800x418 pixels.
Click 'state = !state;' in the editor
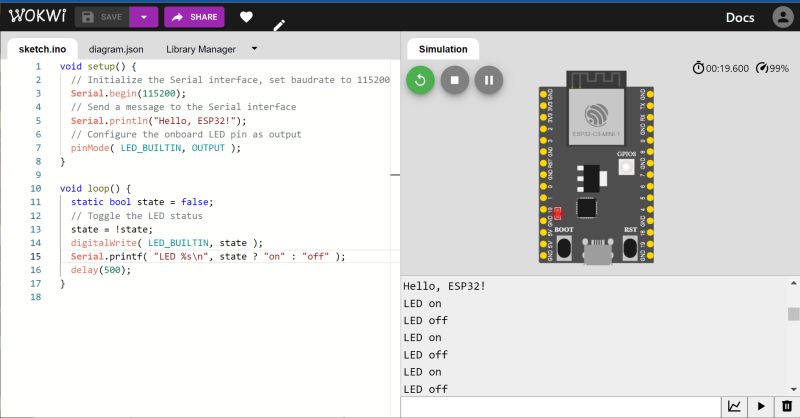tap(111, 229)
